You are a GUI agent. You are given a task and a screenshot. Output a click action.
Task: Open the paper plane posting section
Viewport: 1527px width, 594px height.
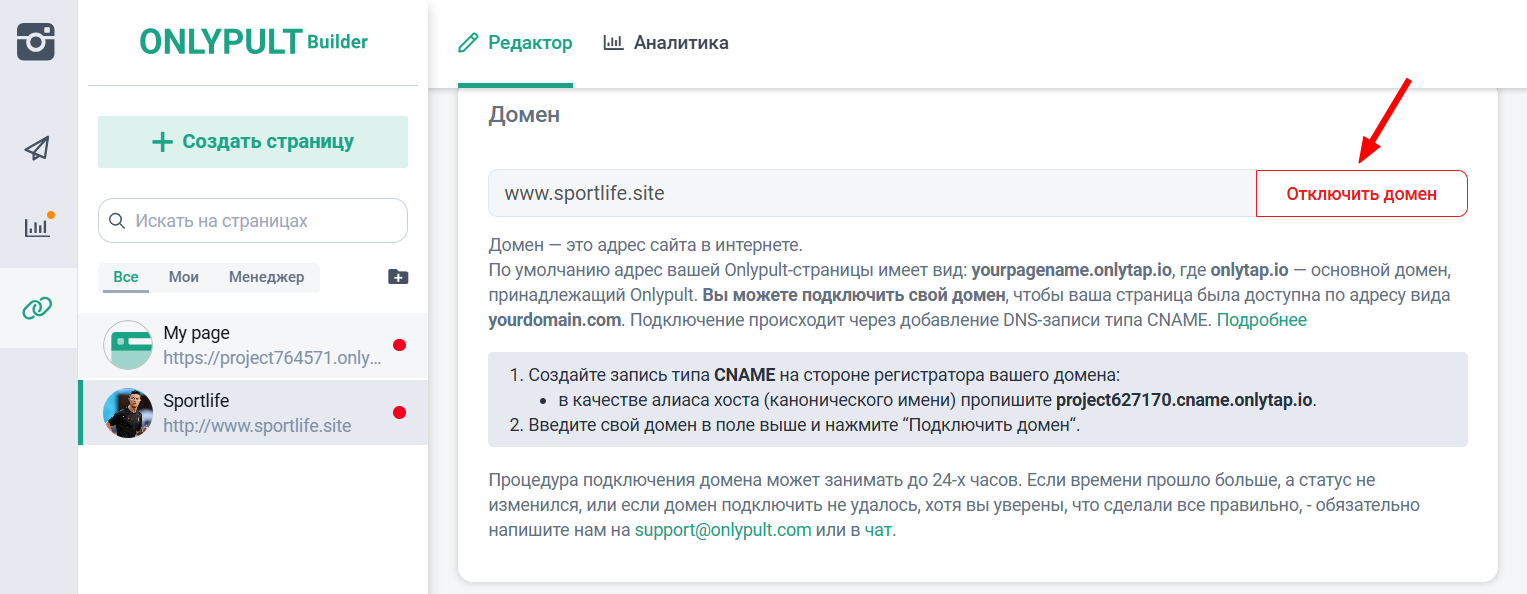pyautogui.click(x=37, y=149)
